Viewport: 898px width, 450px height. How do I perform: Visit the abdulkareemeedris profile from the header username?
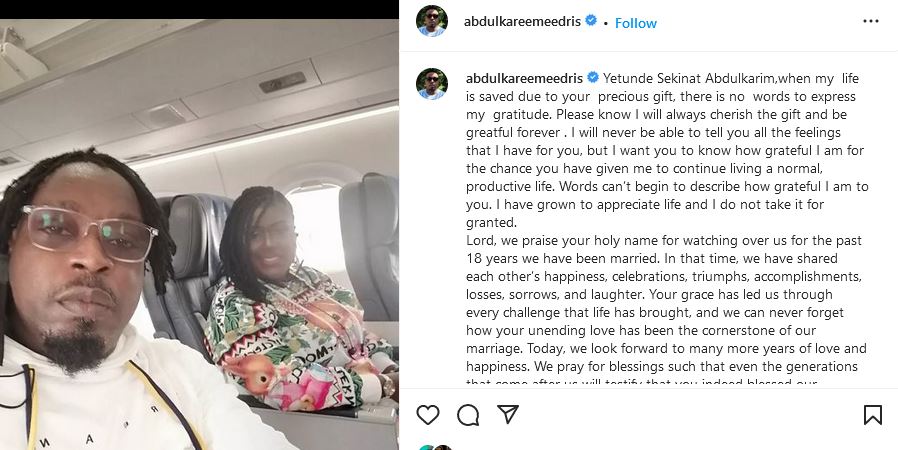[522, 21]
